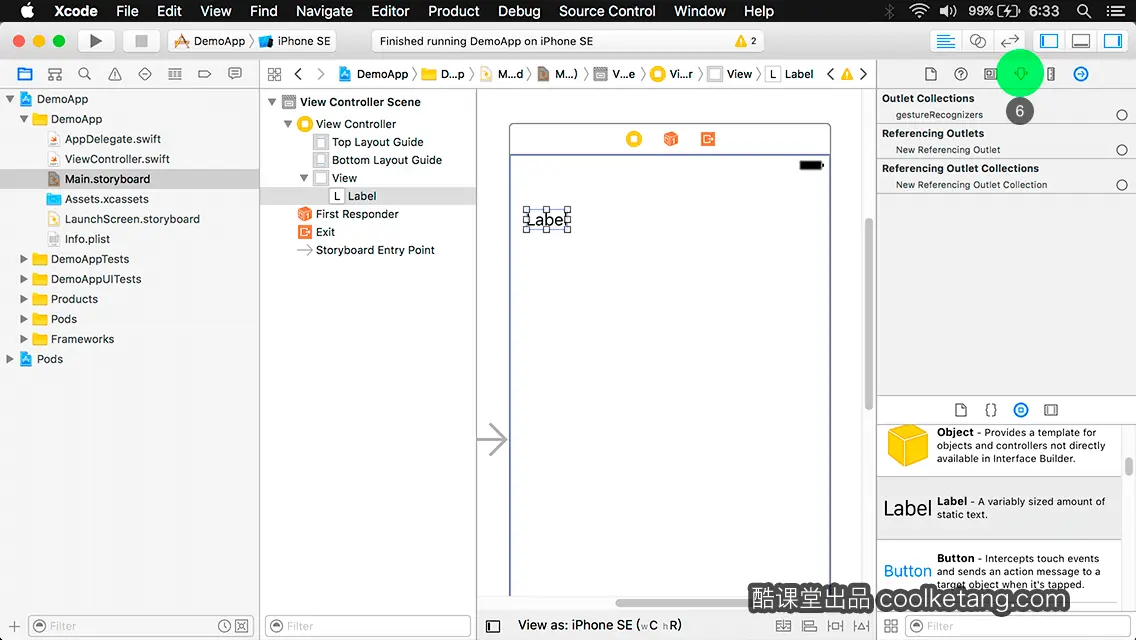The image size is (1136, 640).
Task: Go back in editor history
Action: point(298,74)
